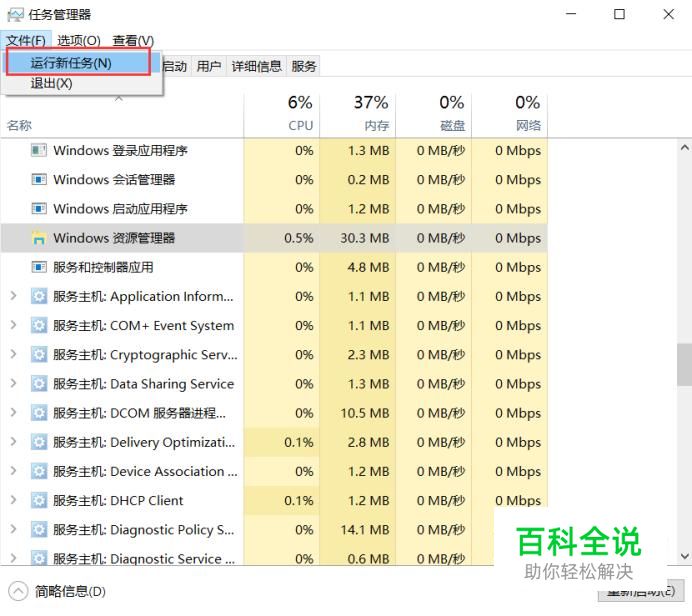The image size is (692, 616).
Task: Select the 服务主机: DHCP Client row text
Action: pyautogui.click(x=118, y=500)
